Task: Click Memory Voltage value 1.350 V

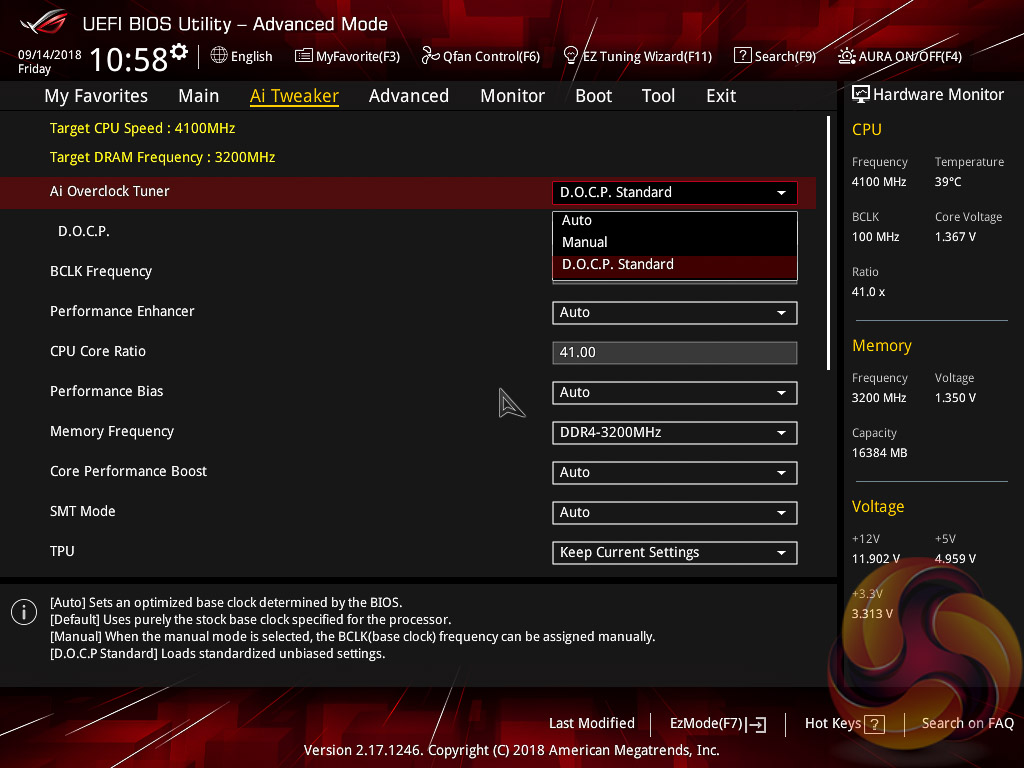Action: [x=955, y=398]
